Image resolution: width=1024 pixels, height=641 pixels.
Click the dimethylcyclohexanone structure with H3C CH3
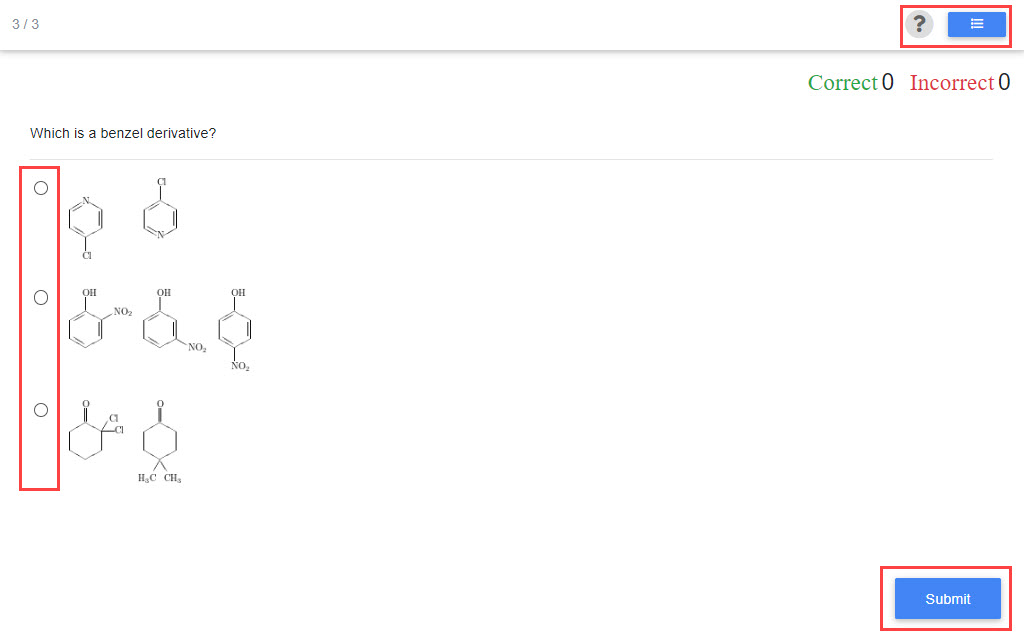point(160,441)
